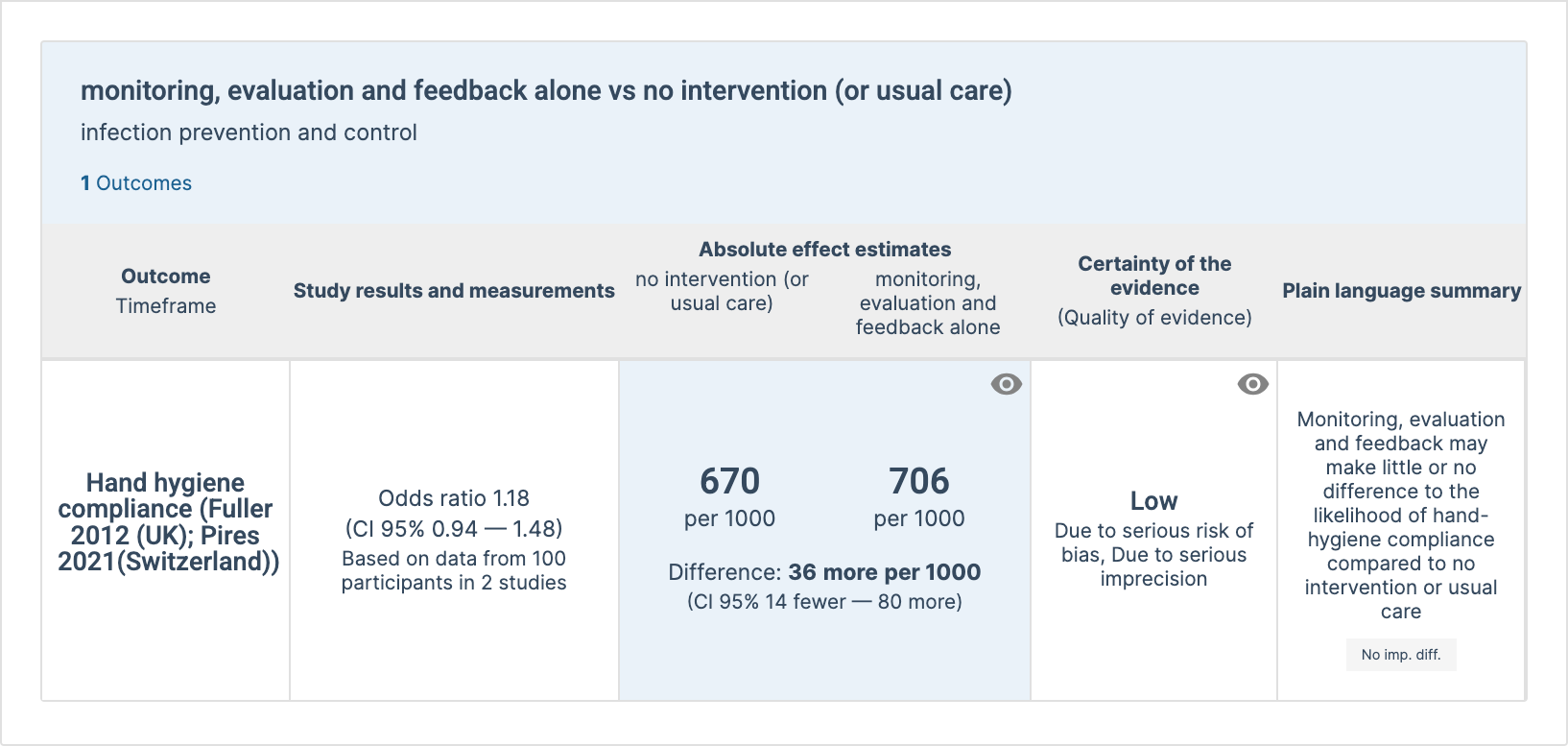The image size is (1568, 746).
Task: Click the No imp. diff. badge
Action: 1400,655
